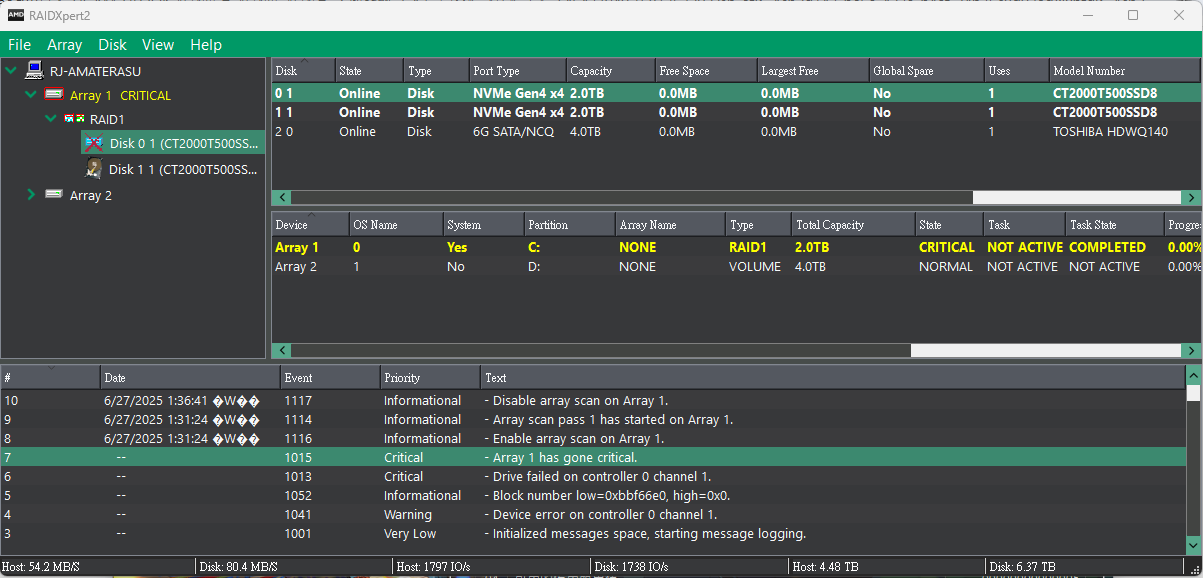Collapse the RAID1 tree node

pos(51,119)
